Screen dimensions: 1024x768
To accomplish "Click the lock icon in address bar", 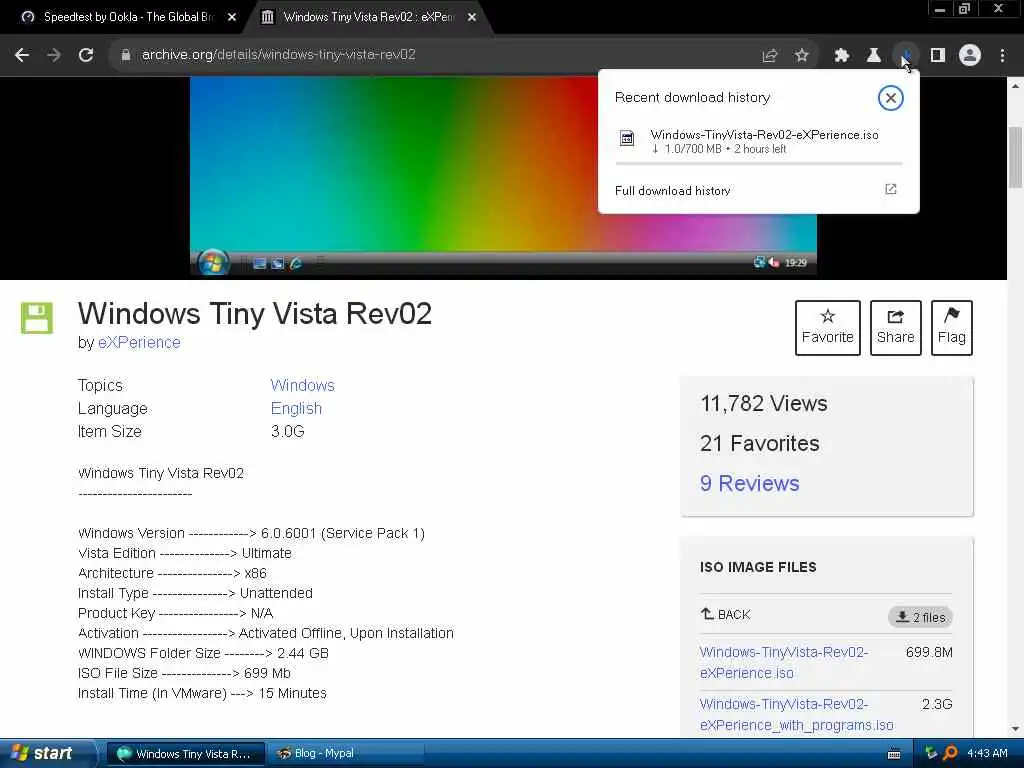I will tap(126, 55).
